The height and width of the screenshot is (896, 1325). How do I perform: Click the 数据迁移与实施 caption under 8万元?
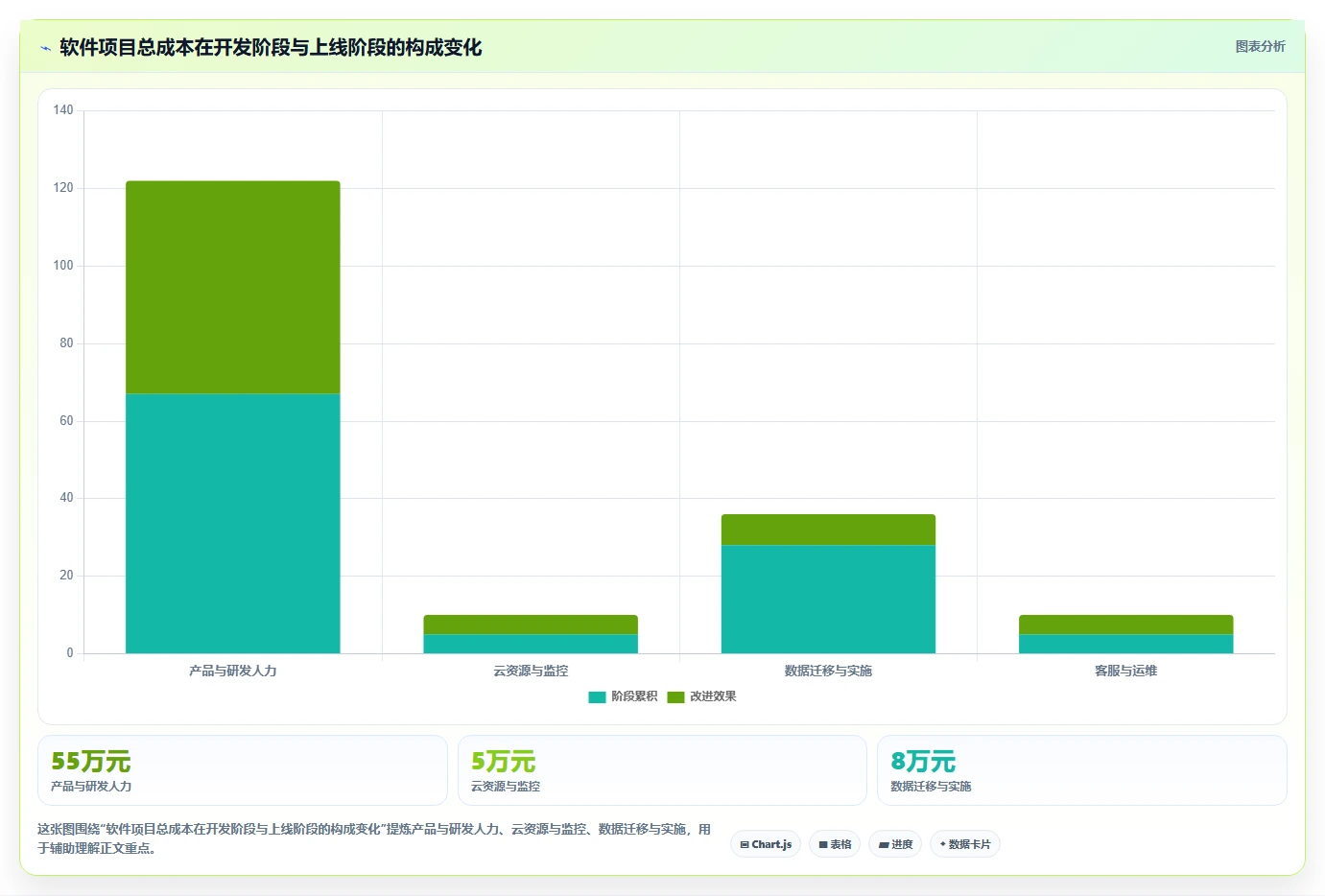point(931,787)
